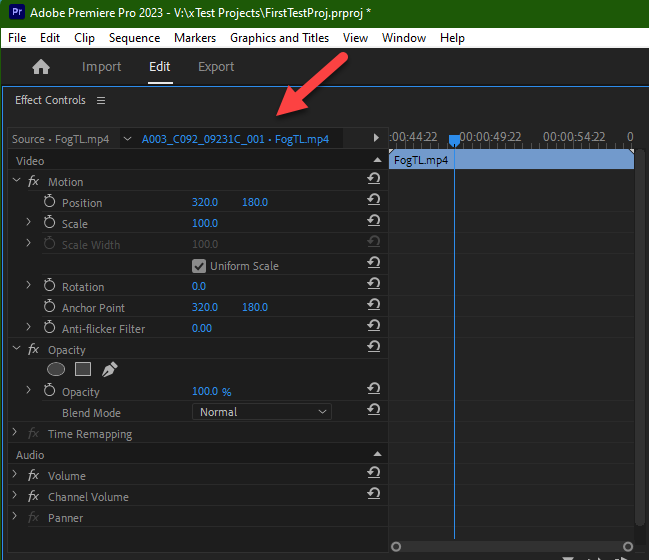
Task: Expand the Rotation parameter
Action: 29,285
